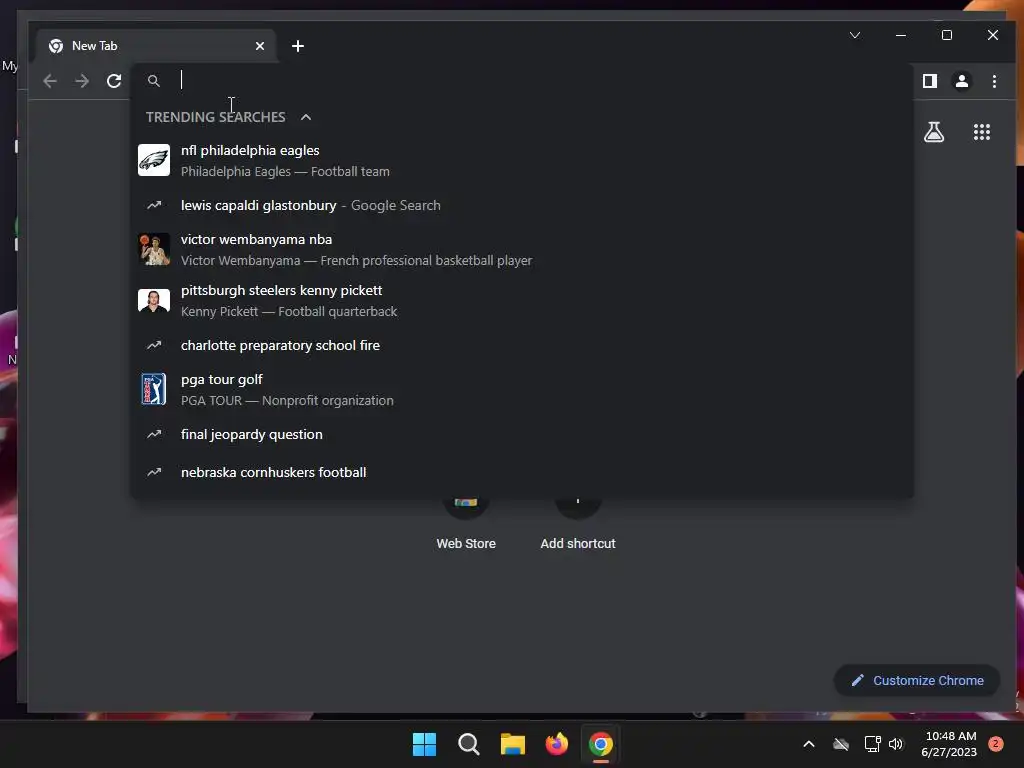Open Windows taskbar search
Viewport: 1024px width, 768px height.
tap(469, 744)
